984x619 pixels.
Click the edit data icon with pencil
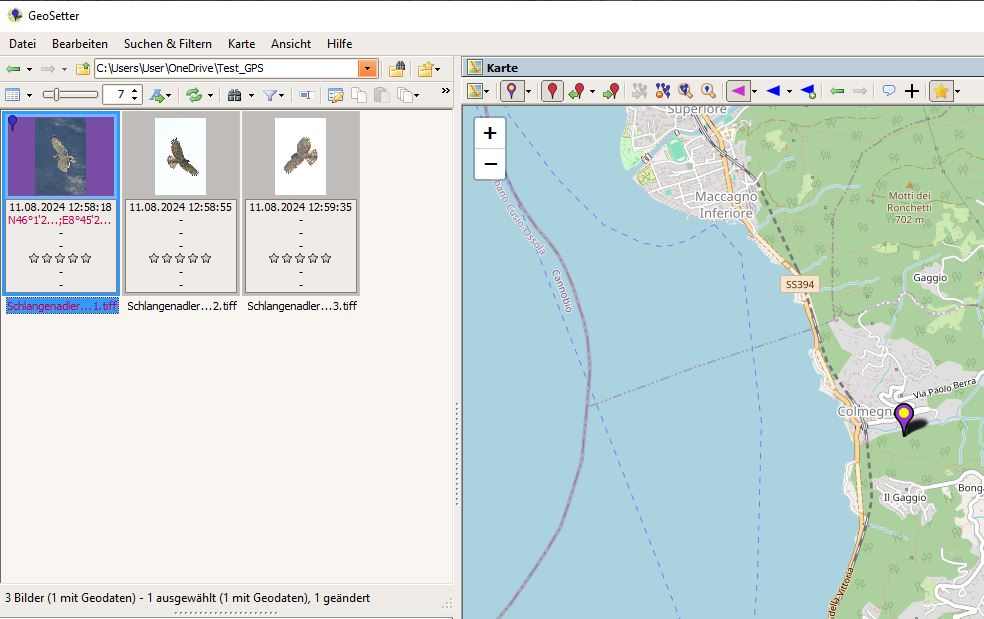coord(335,95)
